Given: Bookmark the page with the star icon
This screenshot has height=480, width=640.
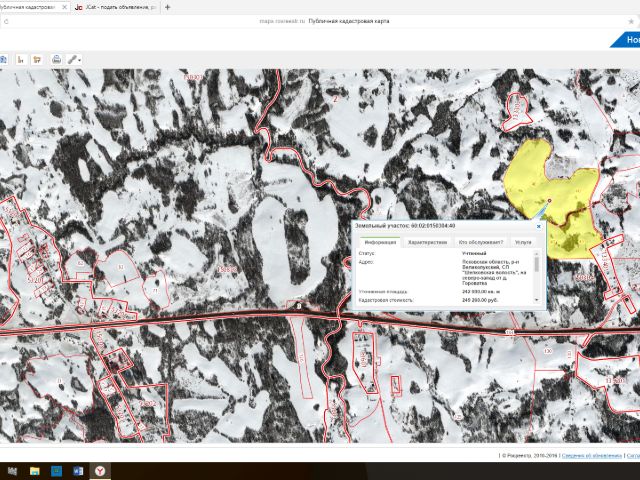Looking at the screenshot, I should [x=631, y=21].
